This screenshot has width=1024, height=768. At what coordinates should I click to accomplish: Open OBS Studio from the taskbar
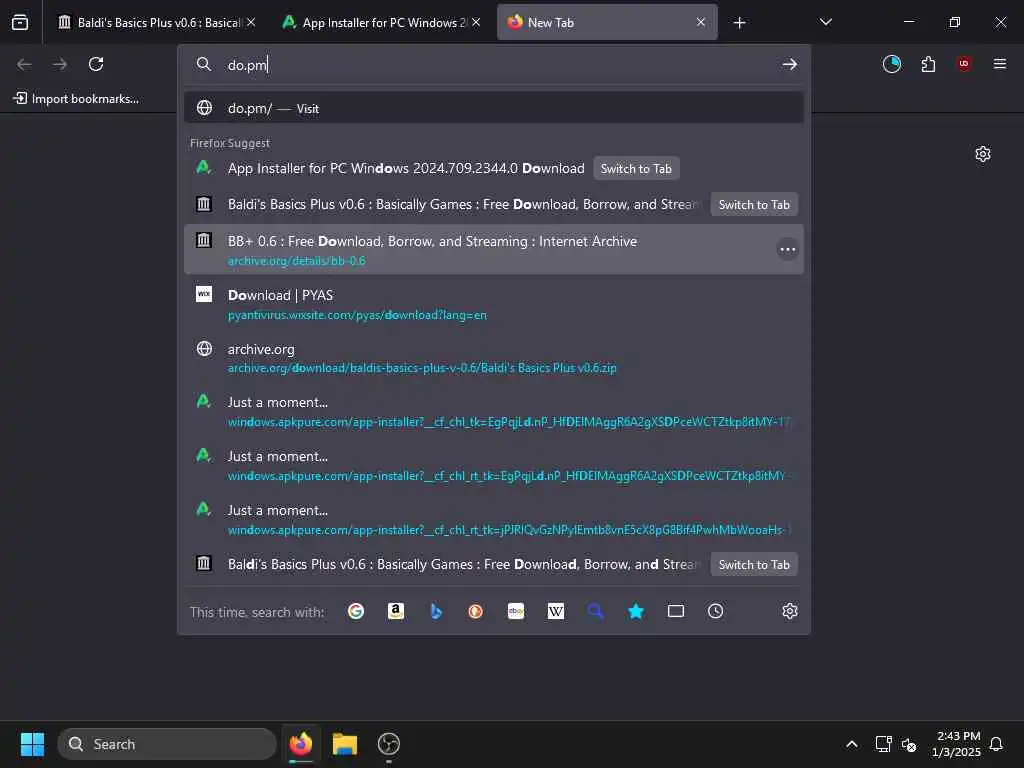[389, 744]
